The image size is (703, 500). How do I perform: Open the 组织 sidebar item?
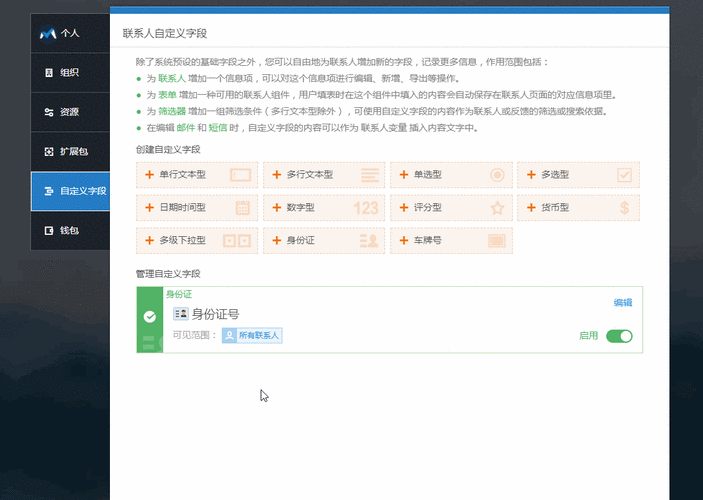point(70,73)
